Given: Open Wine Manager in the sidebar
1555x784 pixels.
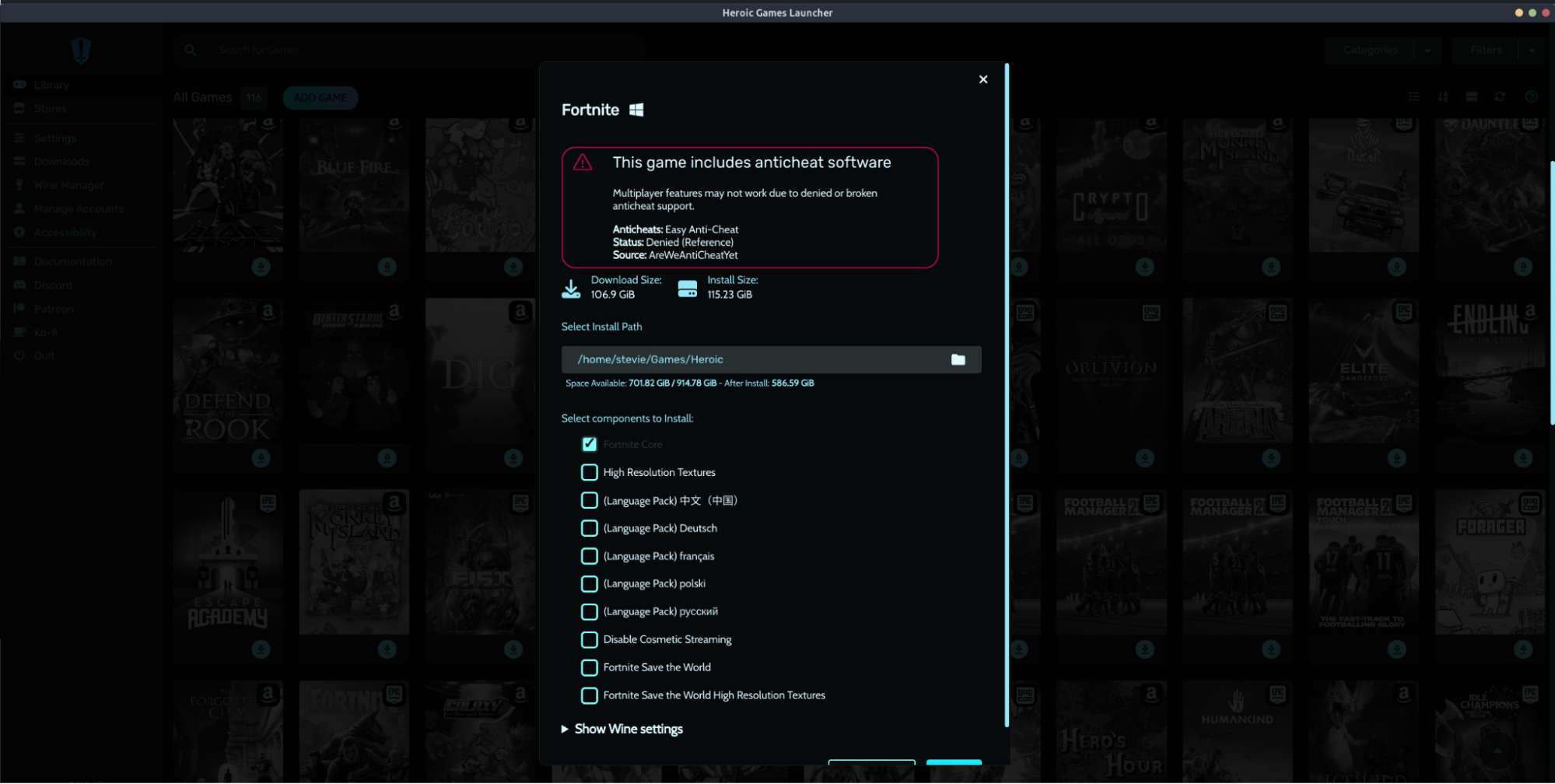Looking at the screenshot, I should click(x=68, y=185).
